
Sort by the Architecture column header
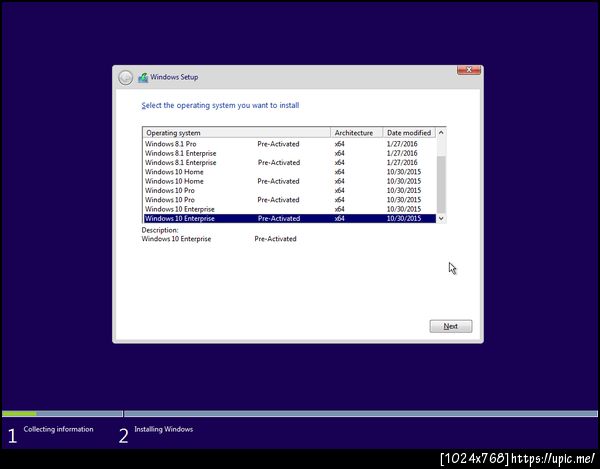(356, 133)
